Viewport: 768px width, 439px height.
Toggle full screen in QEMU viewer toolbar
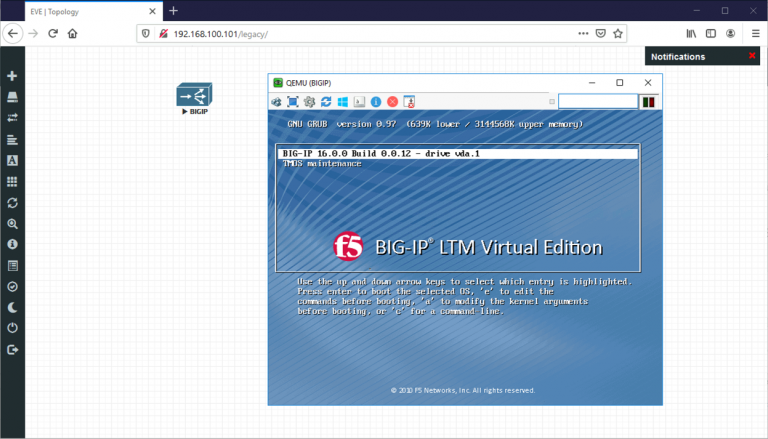click(x=292, y=101)
